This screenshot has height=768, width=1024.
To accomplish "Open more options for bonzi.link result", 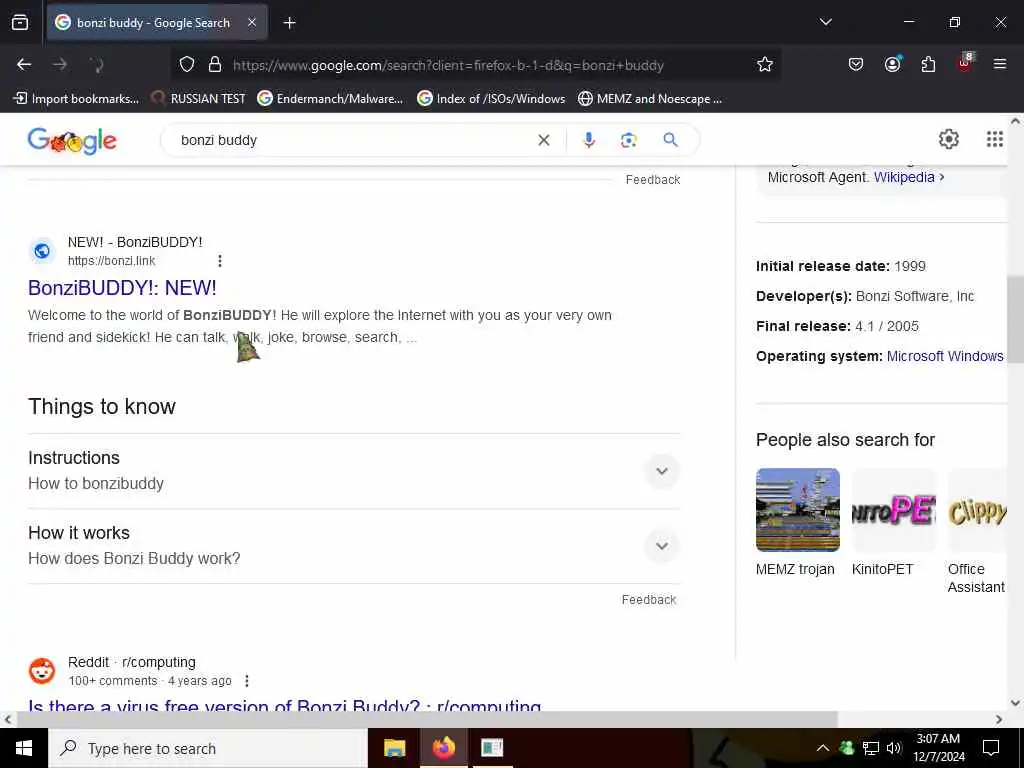I will tap(220, 261).
